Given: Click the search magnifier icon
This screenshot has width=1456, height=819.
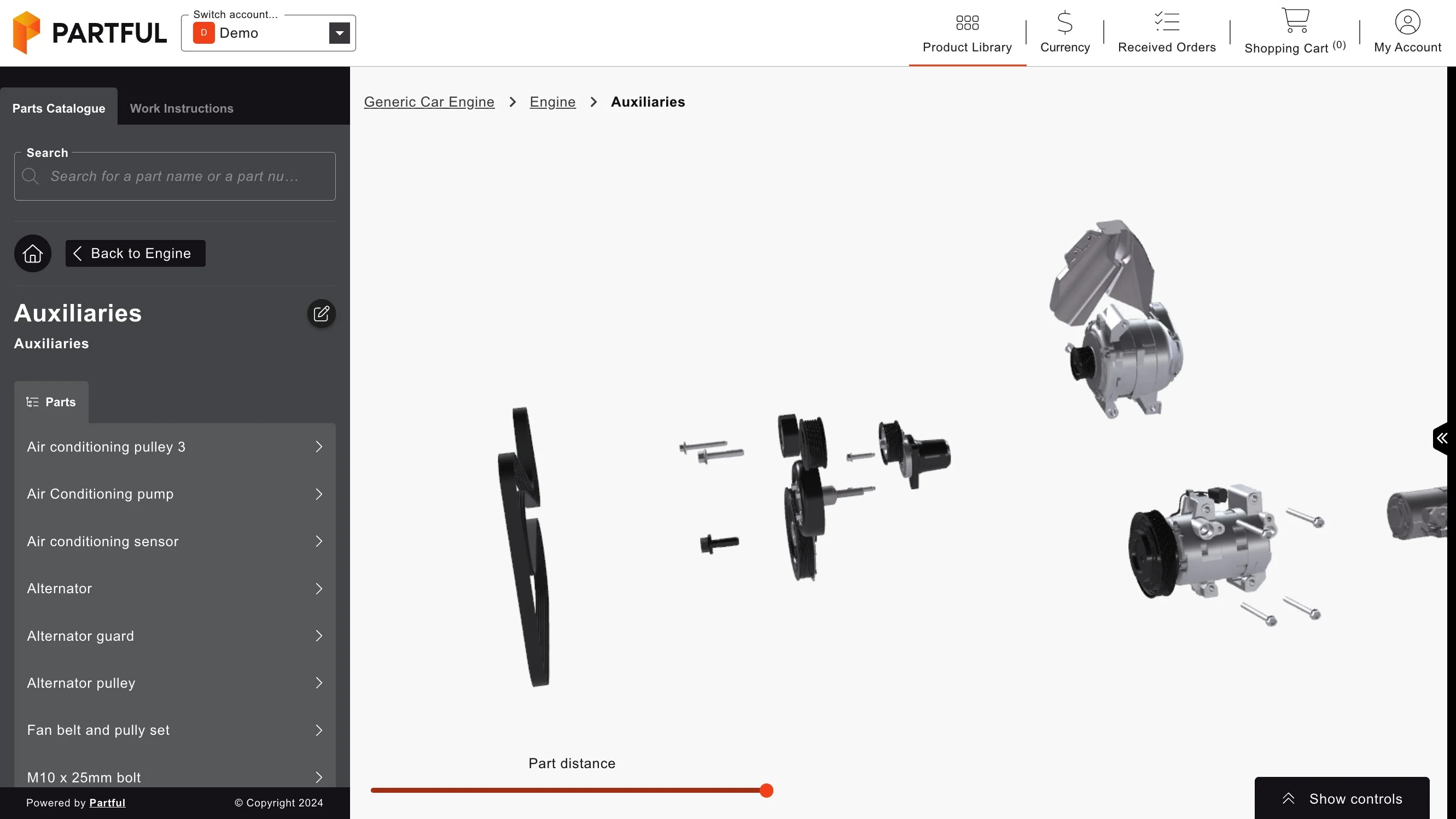Looking at the screenshot, I should coord(30,176).
